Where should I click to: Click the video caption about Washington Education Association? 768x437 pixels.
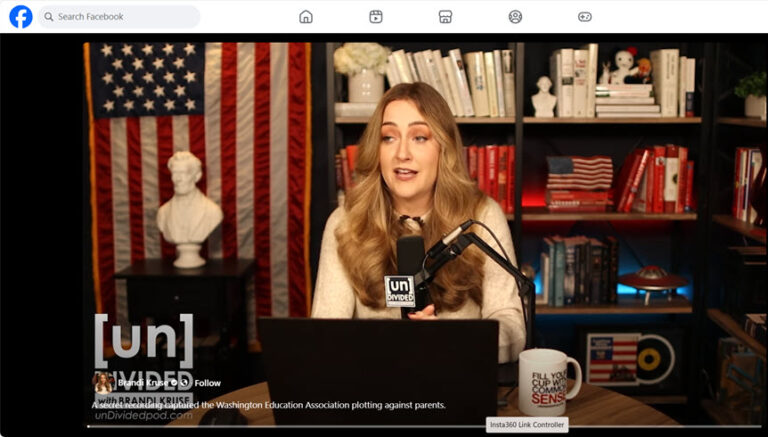click(268, 405)
